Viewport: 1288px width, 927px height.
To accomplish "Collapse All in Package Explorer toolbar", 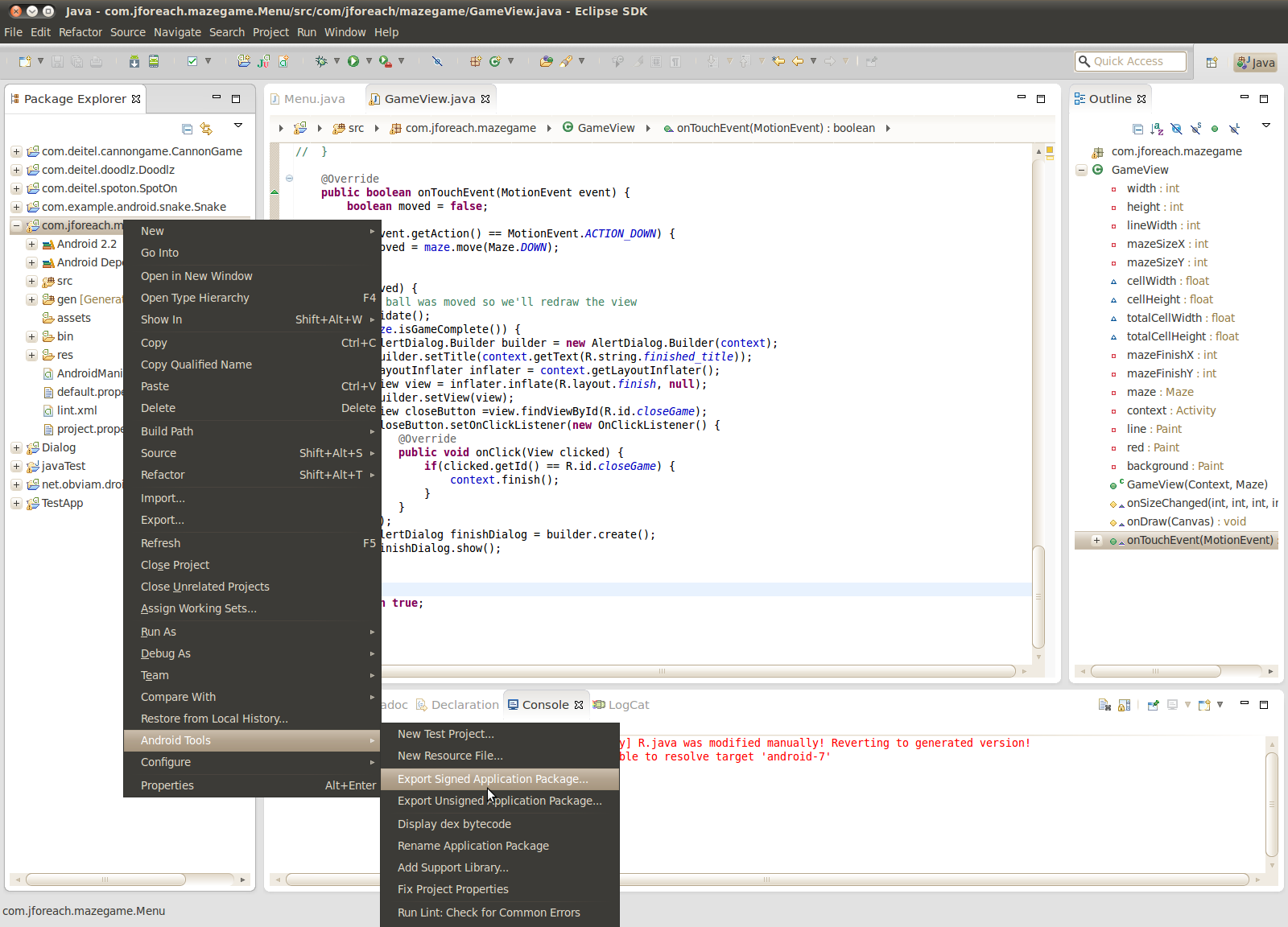I will pyautogui.click(x=187, y=129).
